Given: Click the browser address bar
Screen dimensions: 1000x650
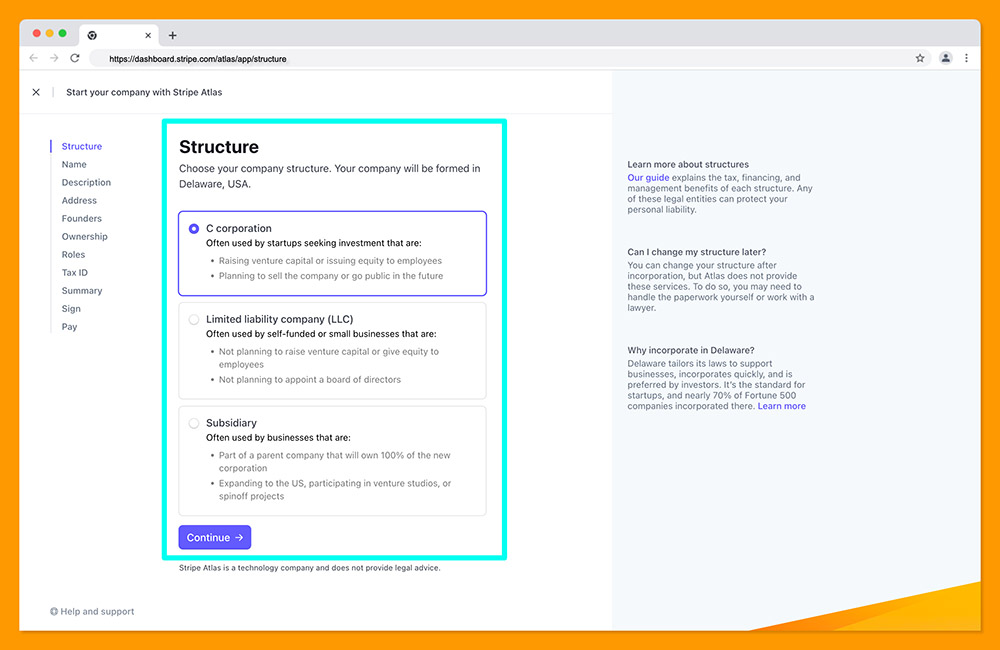Looking at the screenshot, I should click(x=300, y=58).
